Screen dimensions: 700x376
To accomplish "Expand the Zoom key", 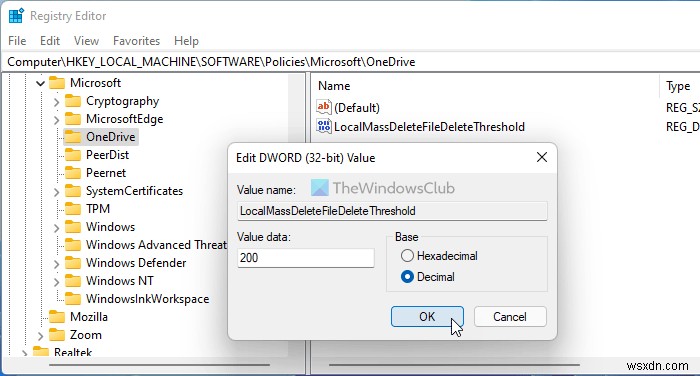I will coord(40,336).
